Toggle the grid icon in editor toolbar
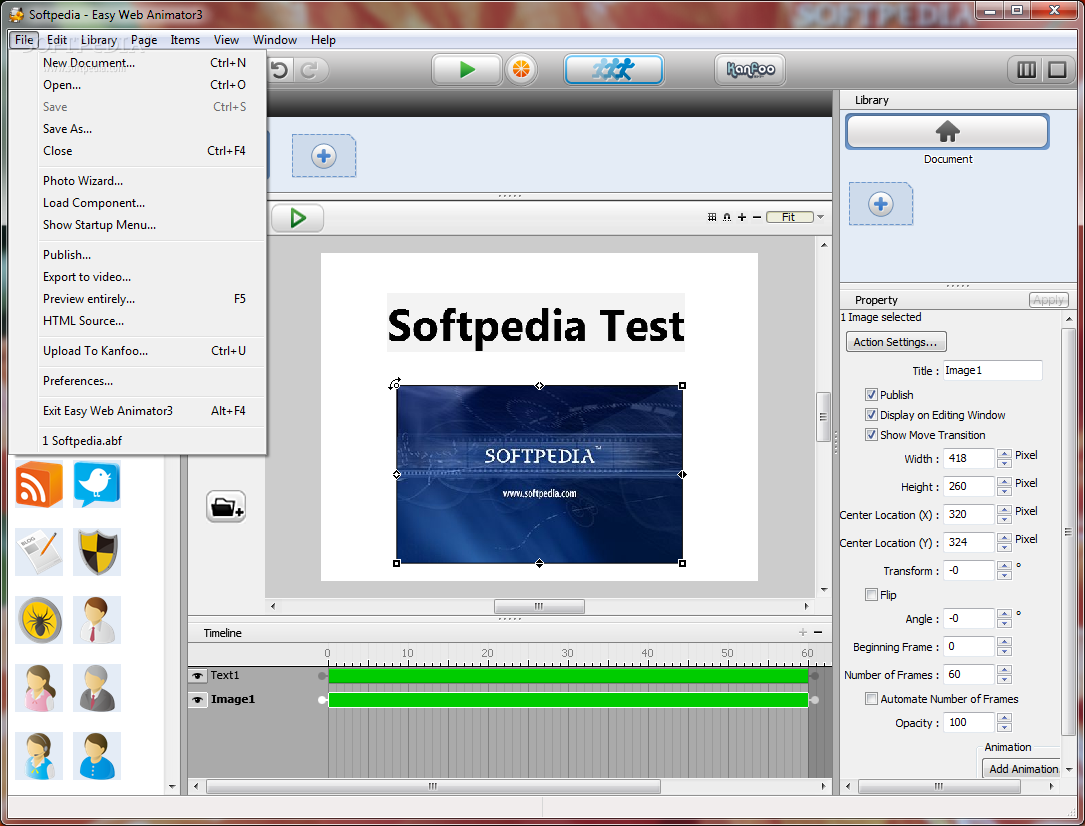The height and width of the screenshot is (826, 1085). tap(712, 217)
